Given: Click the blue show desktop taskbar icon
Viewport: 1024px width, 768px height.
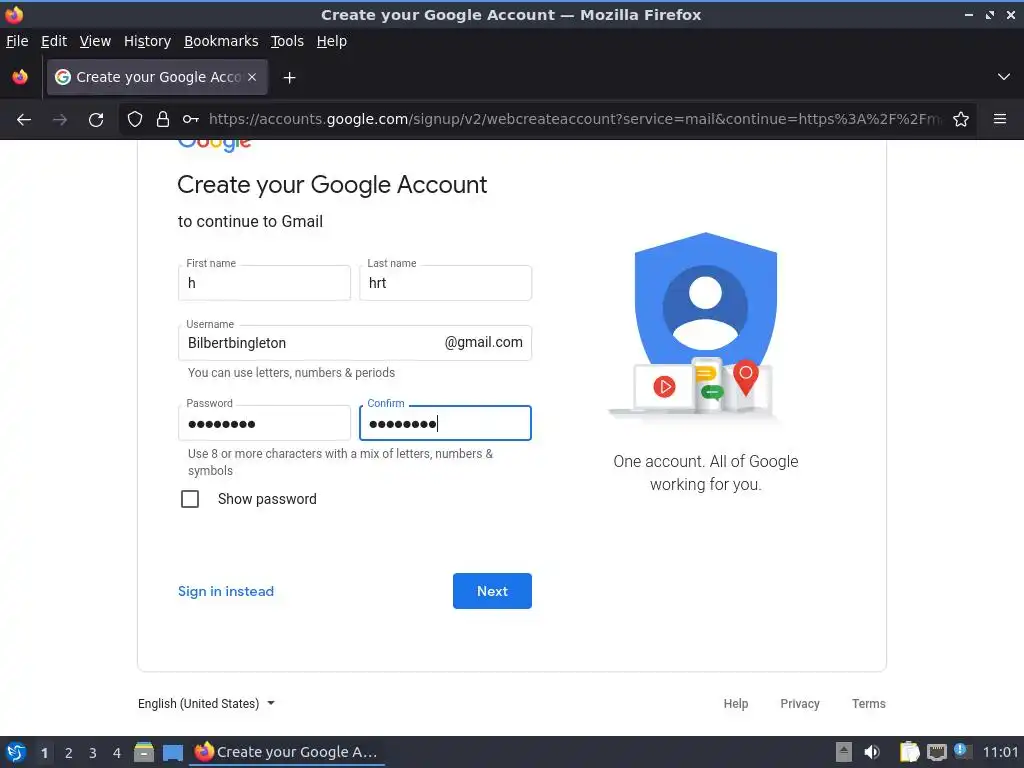Looking at the screenshot, I should point(173,753).
